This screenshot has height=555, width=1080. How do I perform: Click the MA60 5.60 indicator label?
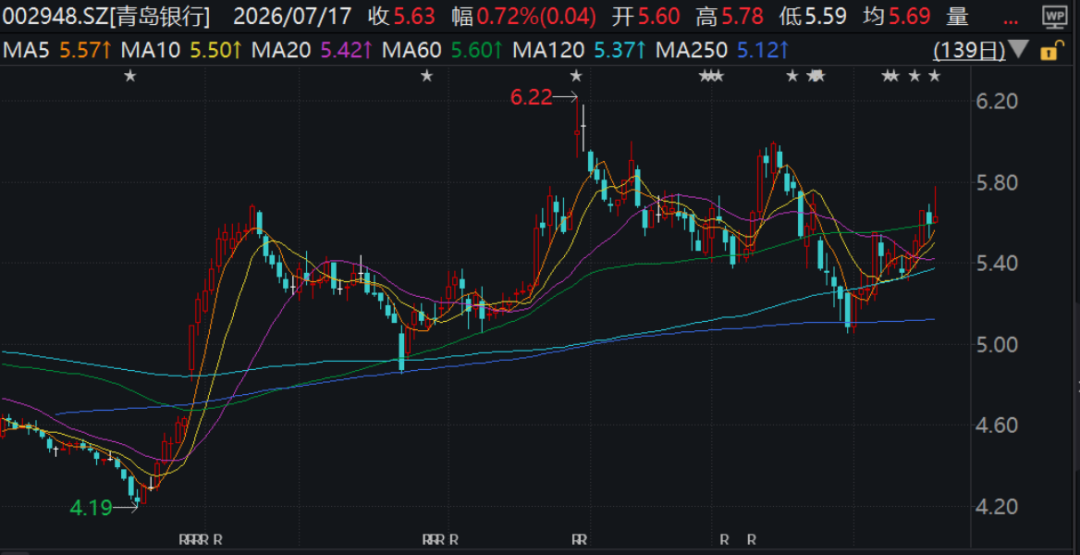coord(443,50)
